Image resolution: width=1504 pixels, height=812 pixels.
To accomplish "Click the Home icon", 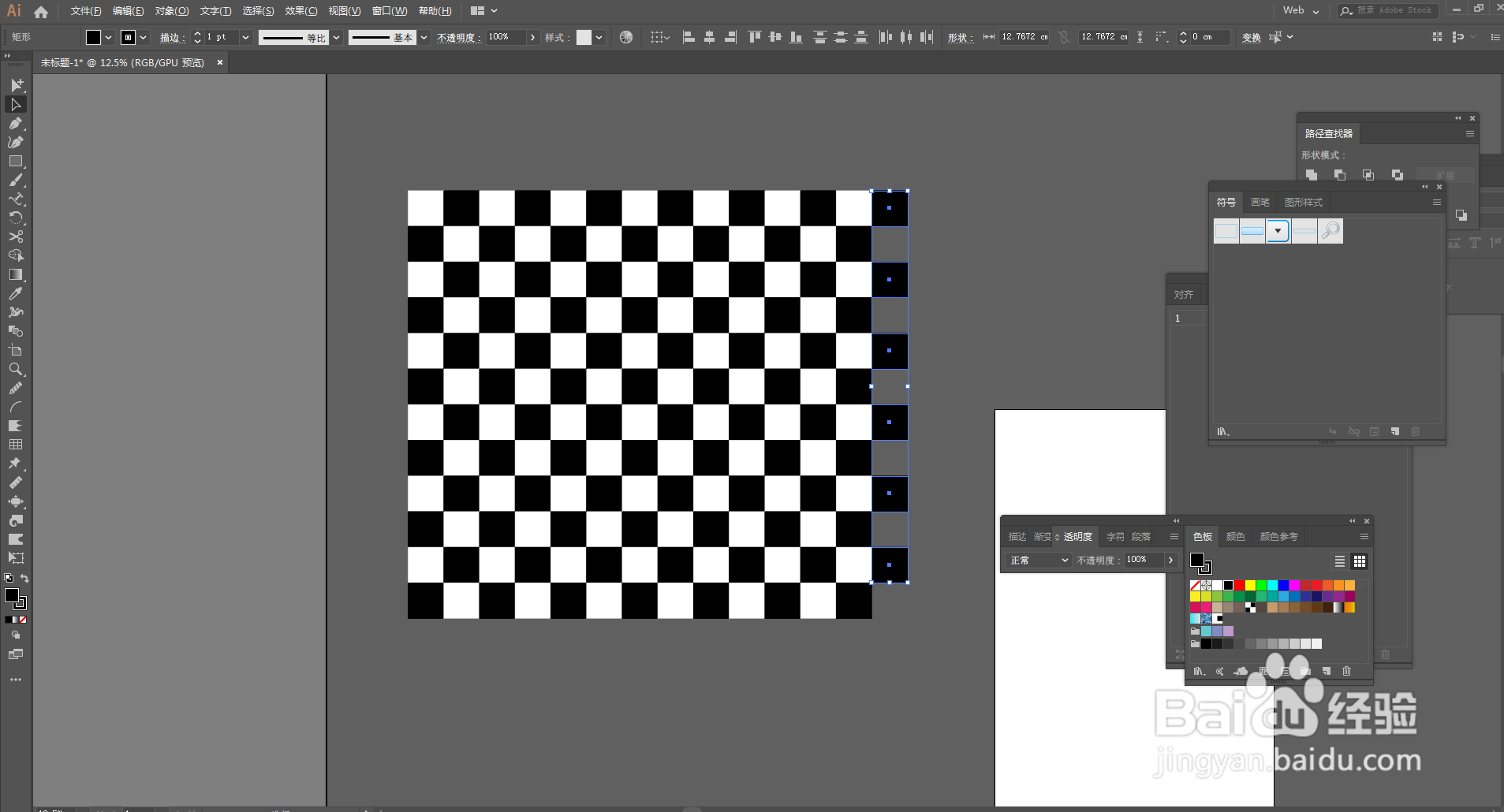I will point(41,12).
